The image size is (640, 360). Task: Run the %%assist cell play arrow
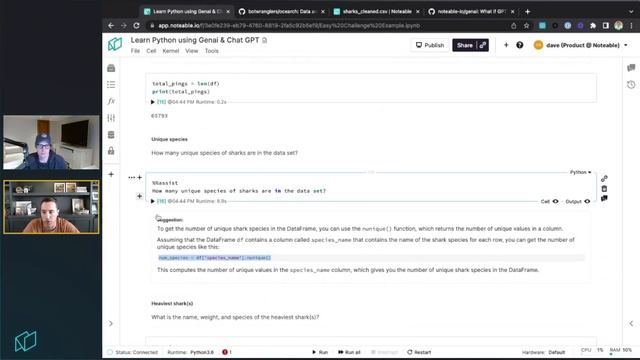pos(153,201)
